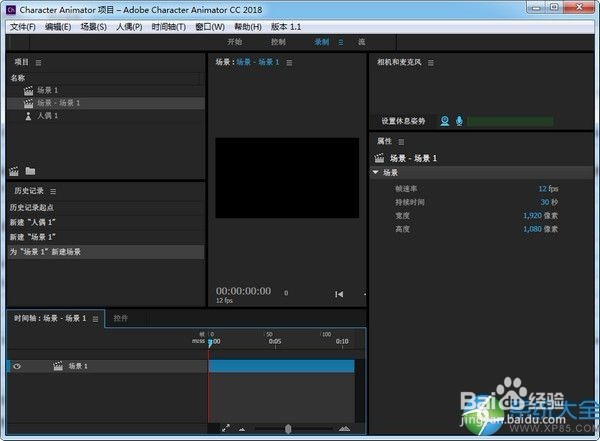Open the 时间轴 panel menu
Viewport: 600px width, 441px height.
click(95, 319)
